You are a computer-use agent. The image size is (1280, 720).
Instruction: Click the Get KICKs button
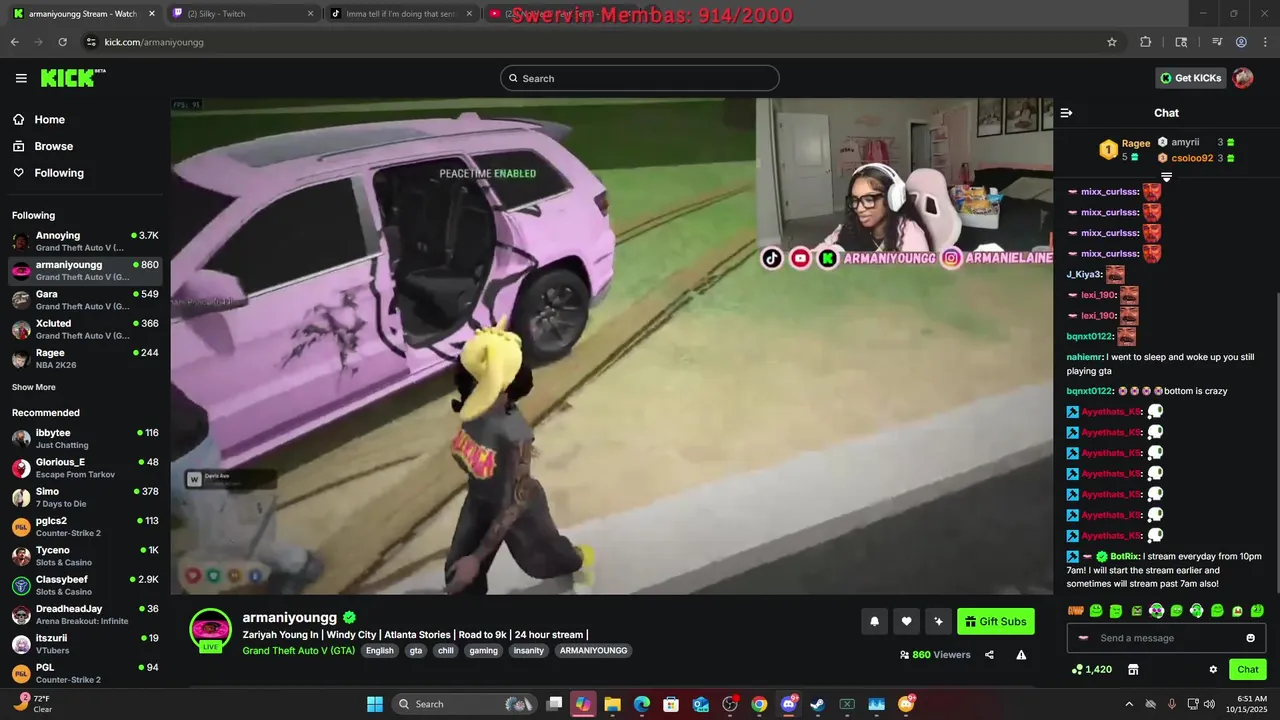click(x=1190, y=78)
